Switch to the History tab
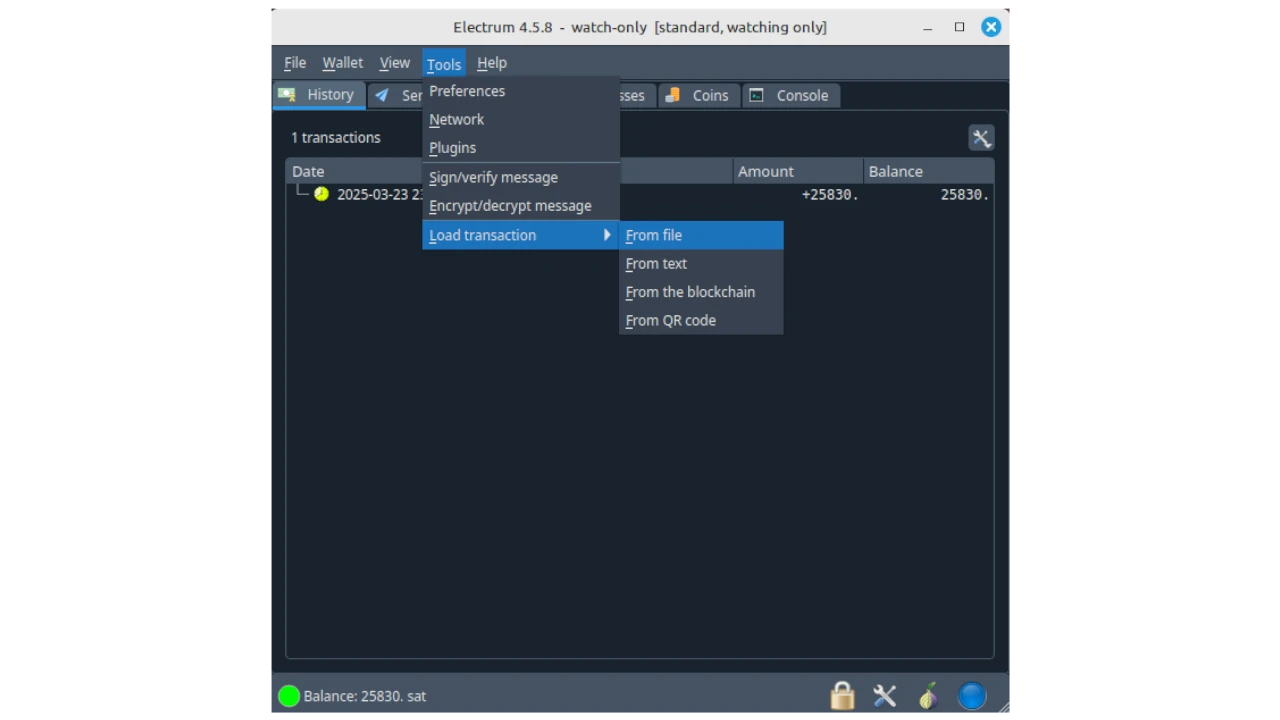This screenshot has height=720, width=1280. pyautogui.click(x=318, y=95)
